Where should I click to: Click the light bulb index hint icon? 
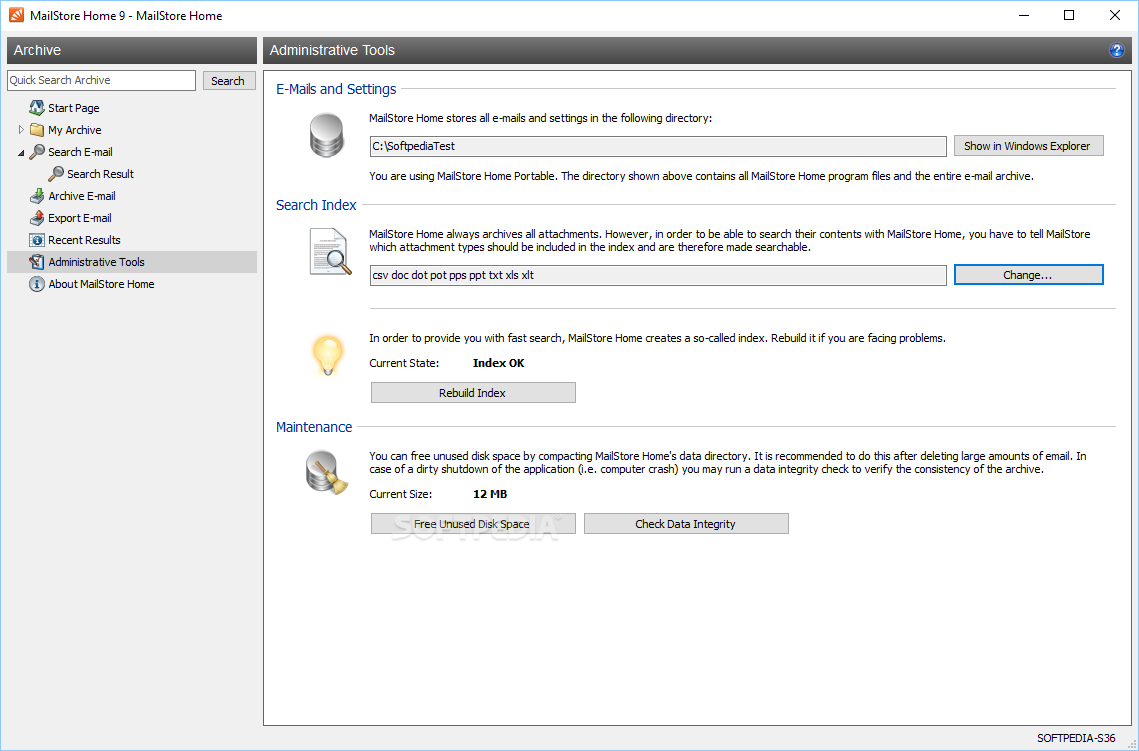[x=328, y=355]
